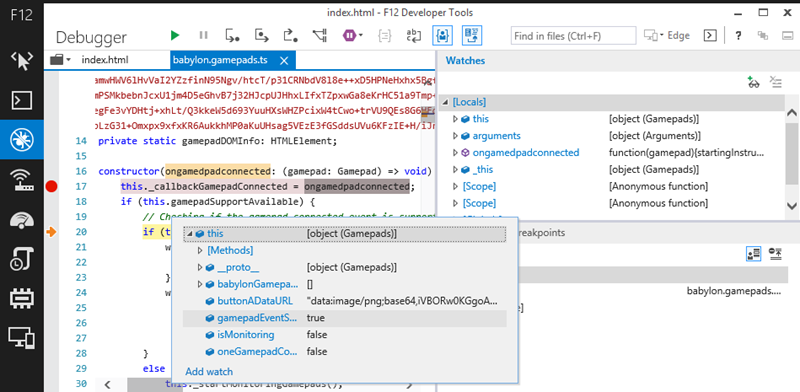Select the isMonitoring false row
Viewport: 800px width, 392px height.
coord(344,335)
